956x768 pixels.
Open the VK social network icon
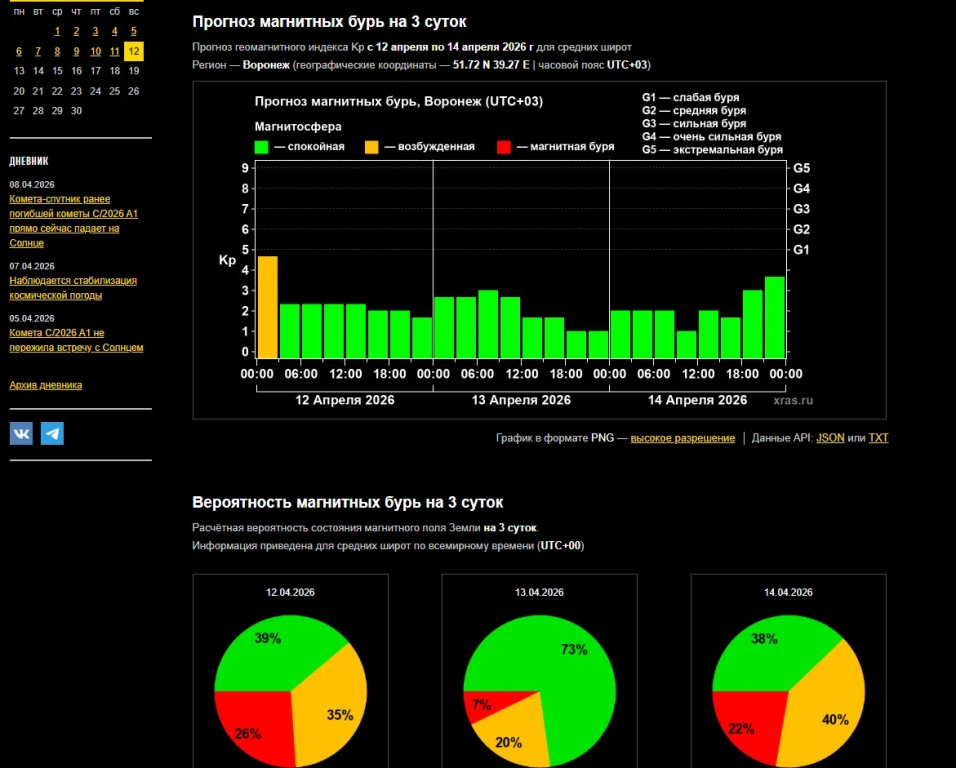click(x=21, y=433)
